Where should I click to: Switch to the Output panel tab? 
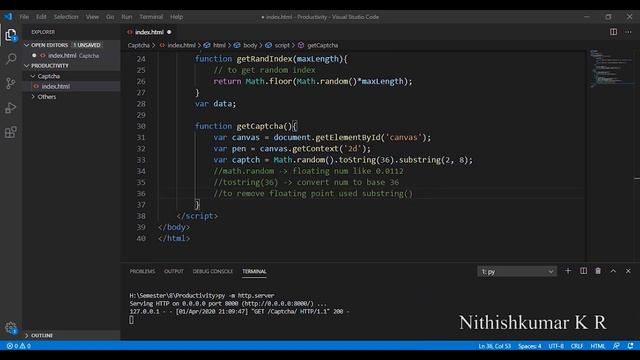click(174, 271)
